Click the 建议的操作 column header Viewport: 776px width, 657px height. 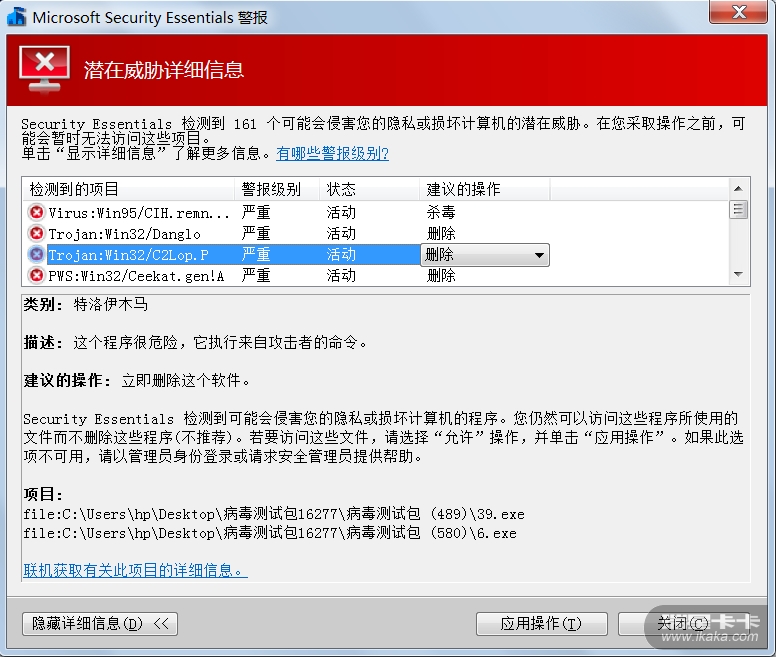pyautogui.click(x=485, y=189)
